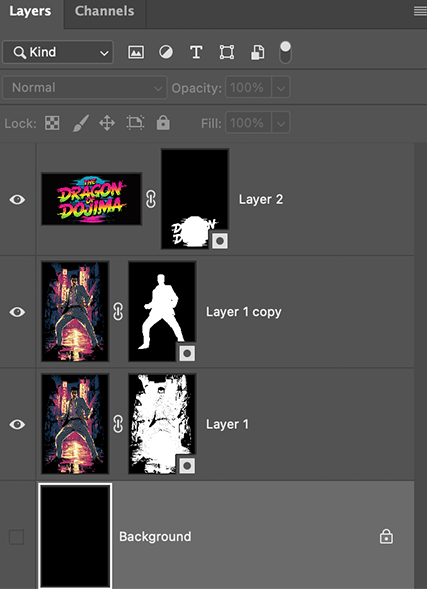Screen dimensions: 427x589
Task: Lock position move icon
Action: click(x=107, y=123)
